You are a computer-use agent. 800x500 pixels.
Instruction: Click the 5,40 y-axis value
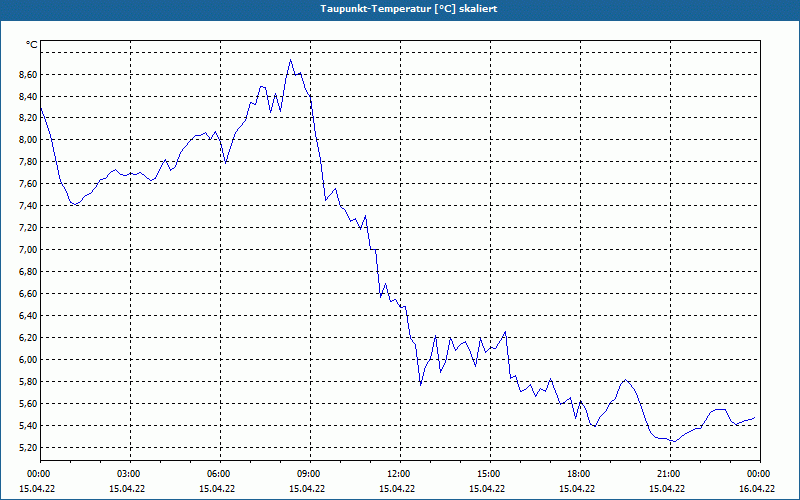pyautogui.click(x=28, y=426)
